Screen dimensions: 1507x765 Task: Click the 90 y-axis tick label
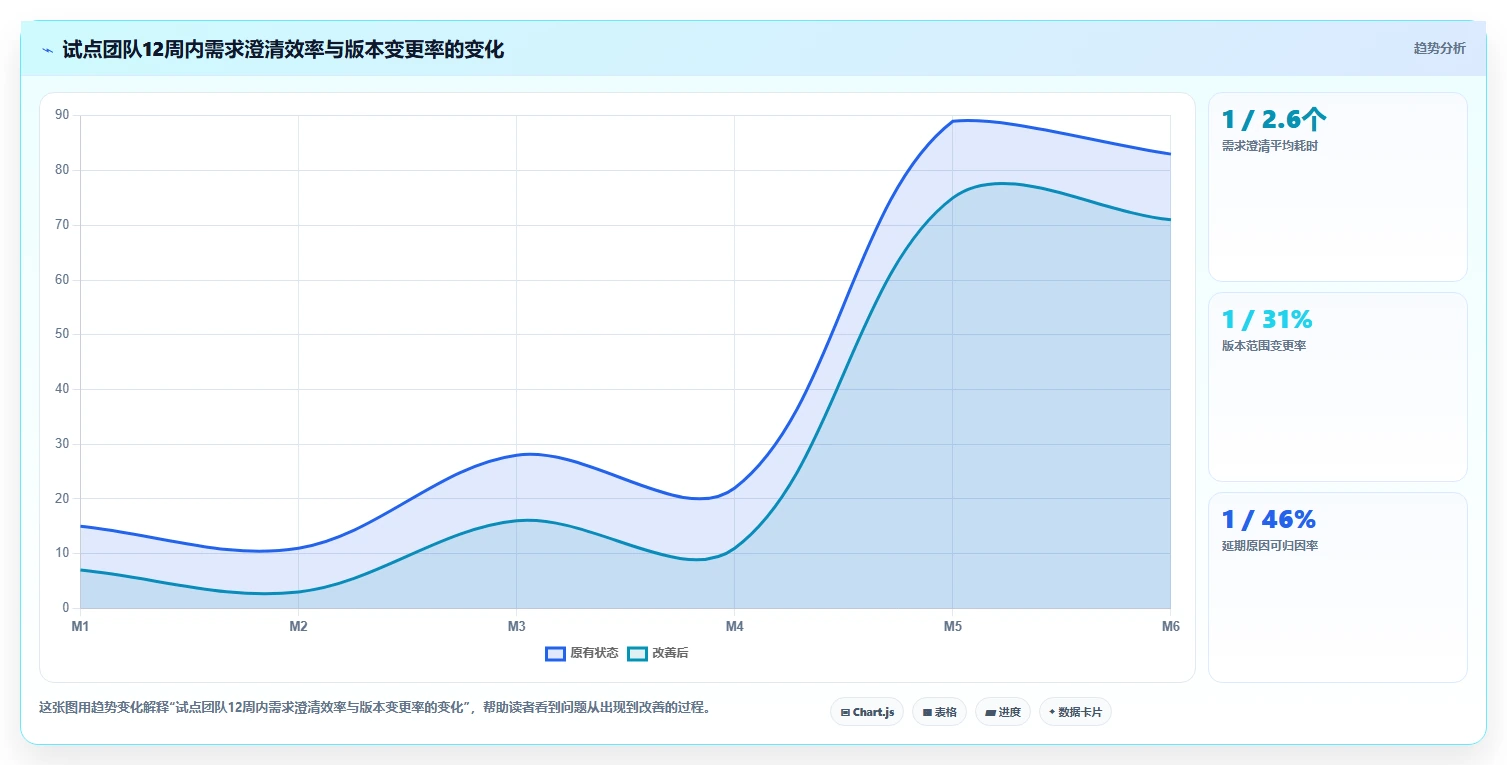pos(62,115)
